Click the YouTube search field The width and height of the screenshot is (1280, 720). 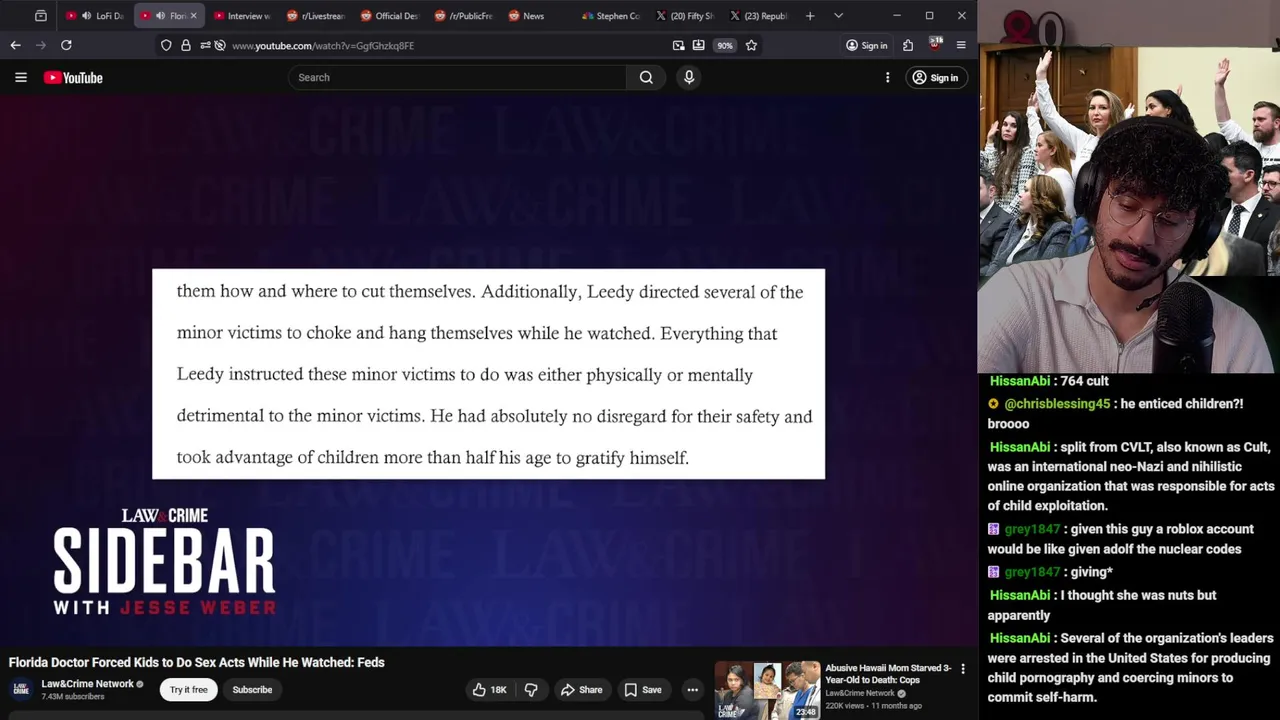tap(457, 77)
